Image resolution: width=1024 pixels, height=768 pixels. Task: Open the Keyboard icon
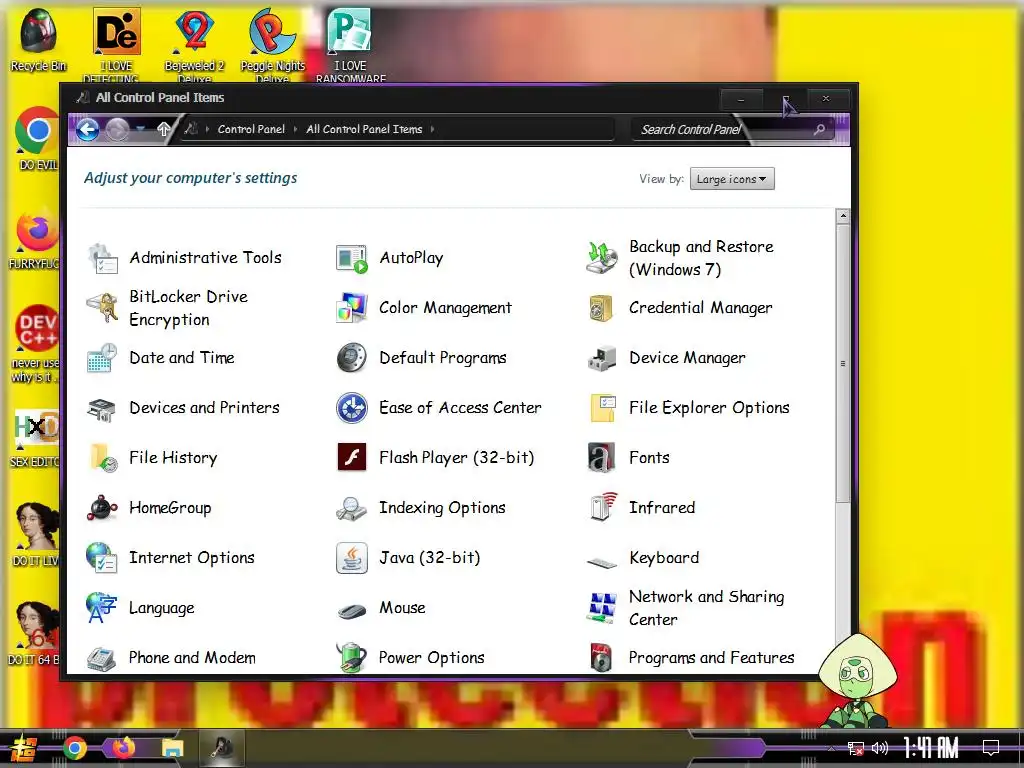601,560
